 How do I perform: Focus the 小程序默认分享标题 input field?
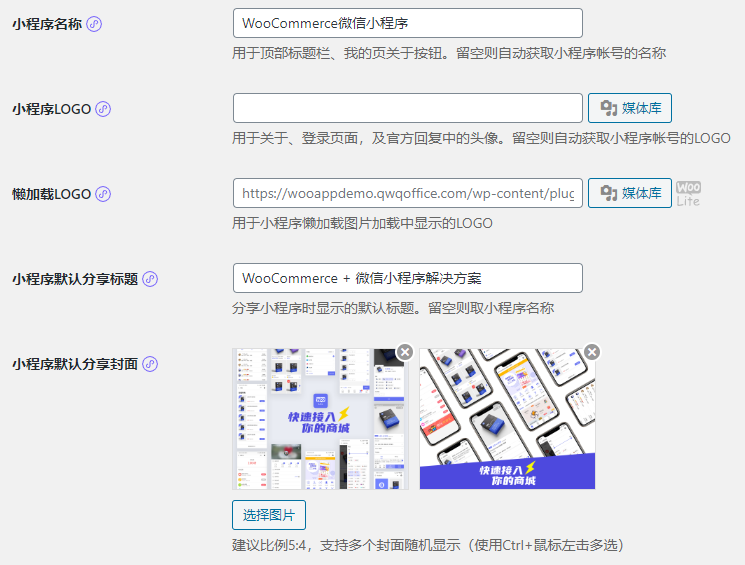[x=408, y=278]
